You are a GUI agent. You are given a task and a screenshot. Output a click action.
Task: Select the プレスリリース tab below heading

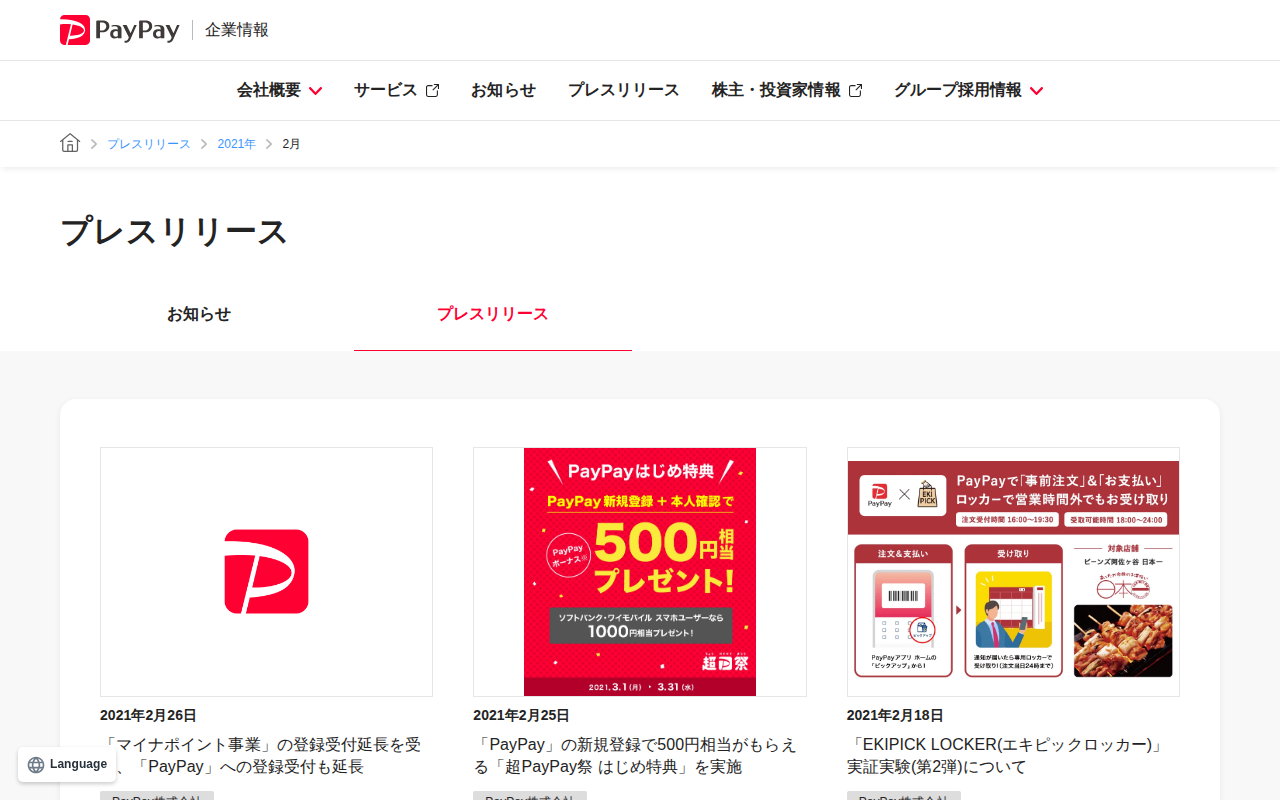point(493,314)
